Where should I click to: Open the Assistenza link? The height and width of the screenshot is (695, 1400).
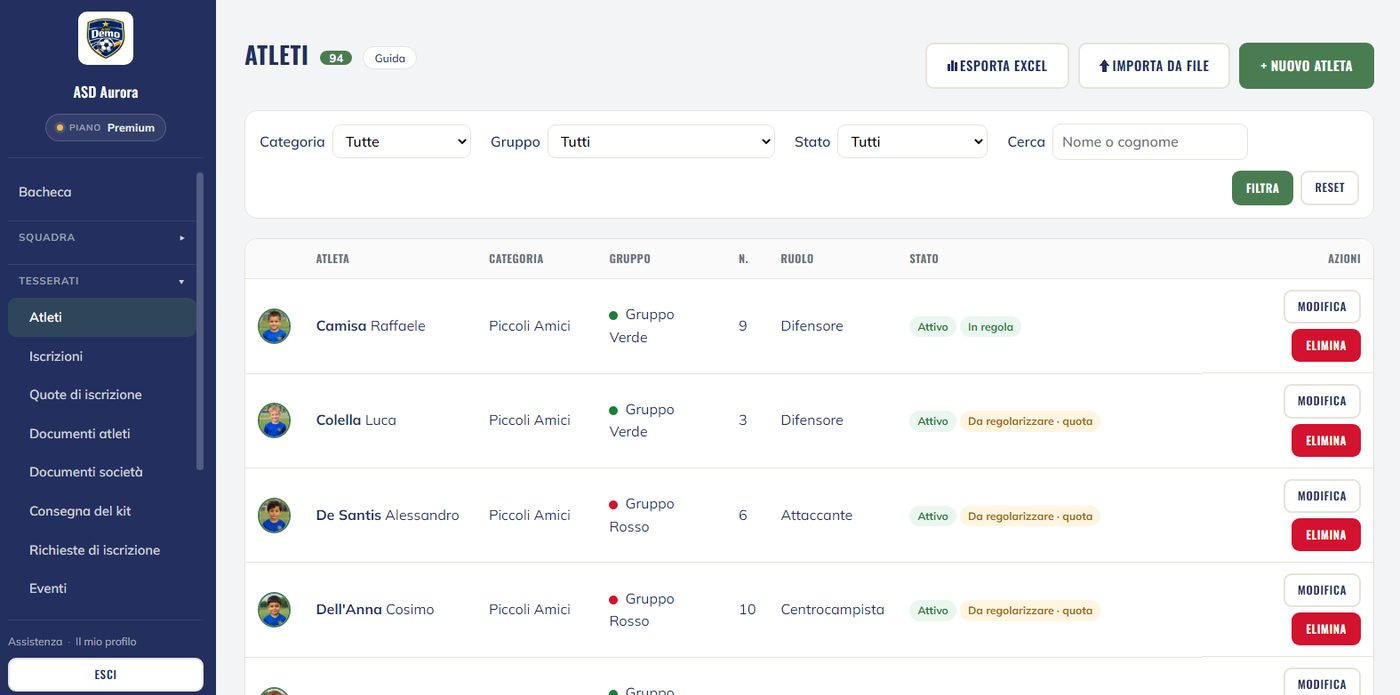pos(35,642)
